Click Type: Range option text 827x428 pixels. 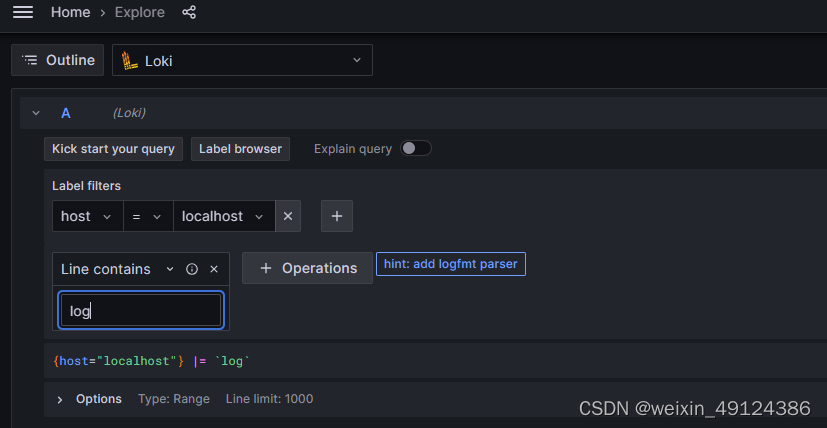(x=174, y=399)
